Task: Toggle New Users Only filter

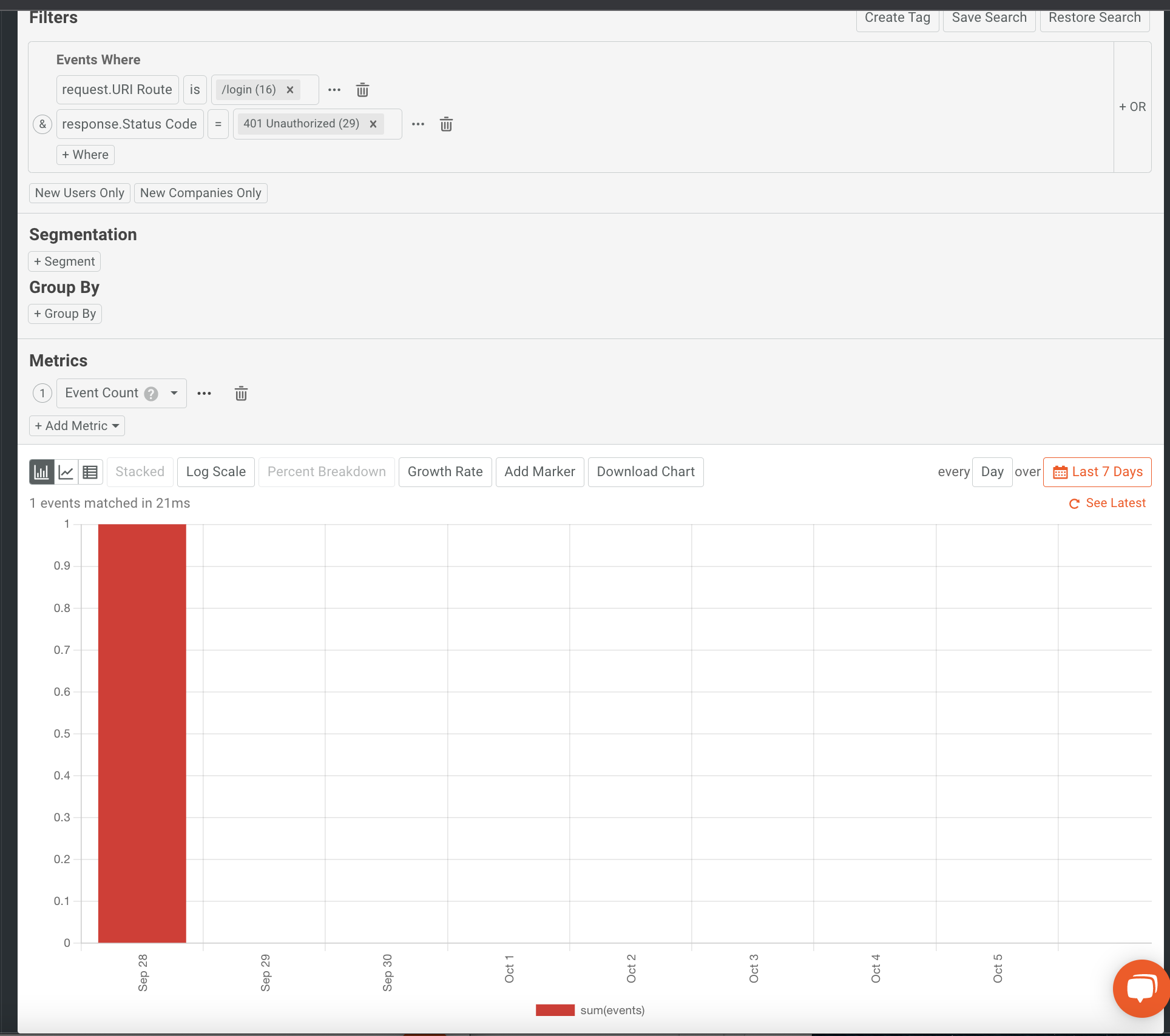Action: point(79,193)
